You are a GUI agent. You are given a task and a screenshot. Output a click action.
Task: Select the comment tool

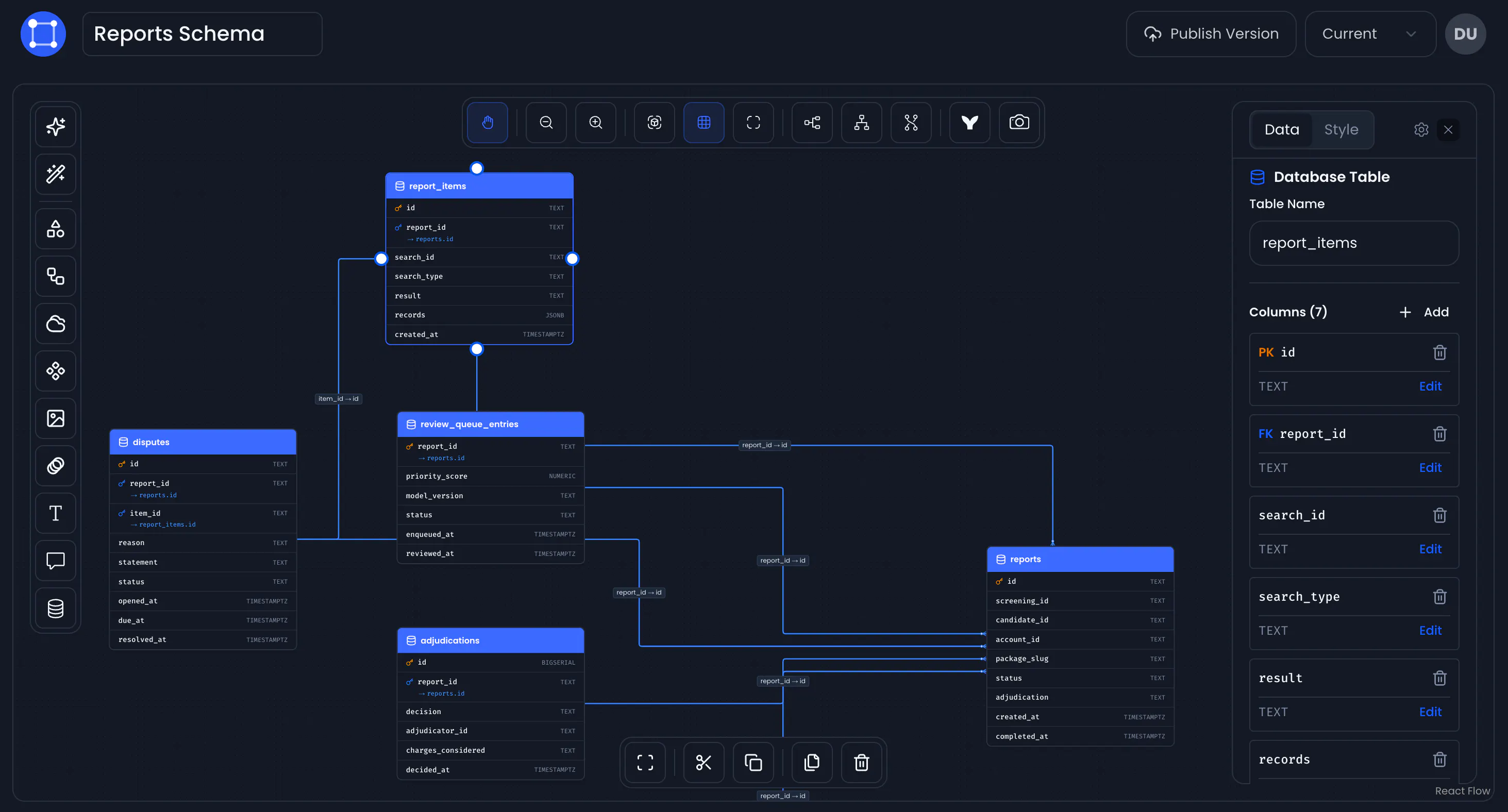(56, 560)
